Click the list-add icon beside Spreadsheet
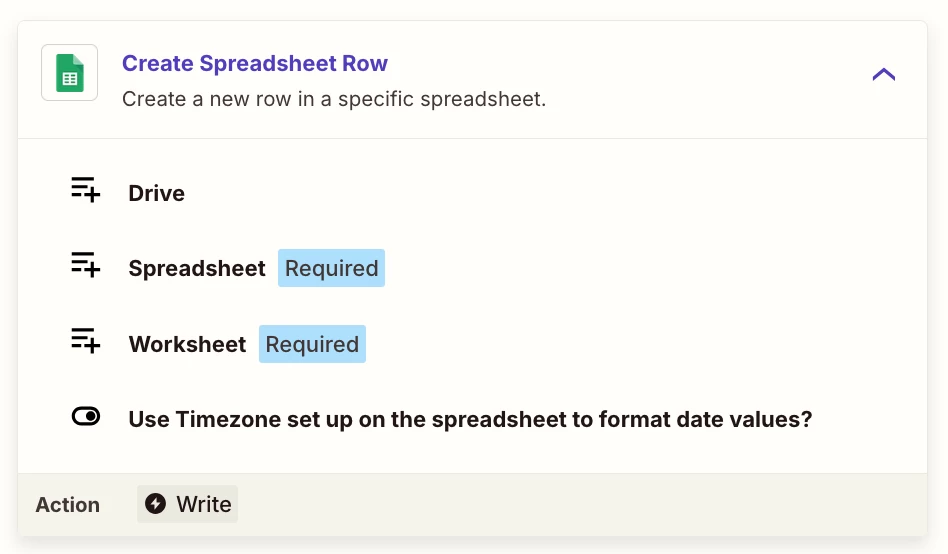The height and width of the screenshot is (554, 948). (86, 266)
